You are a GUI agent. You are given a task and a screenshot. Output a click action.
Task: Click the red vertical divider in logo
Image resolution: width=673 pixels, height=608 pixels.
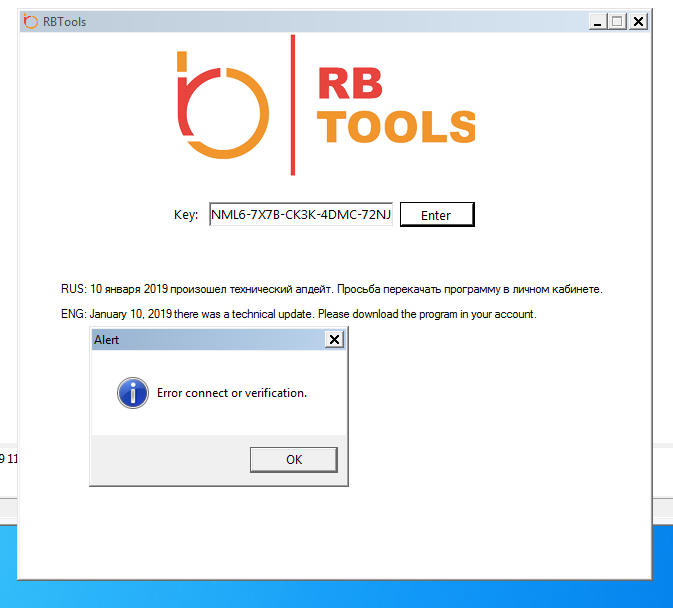pos(293,105)
